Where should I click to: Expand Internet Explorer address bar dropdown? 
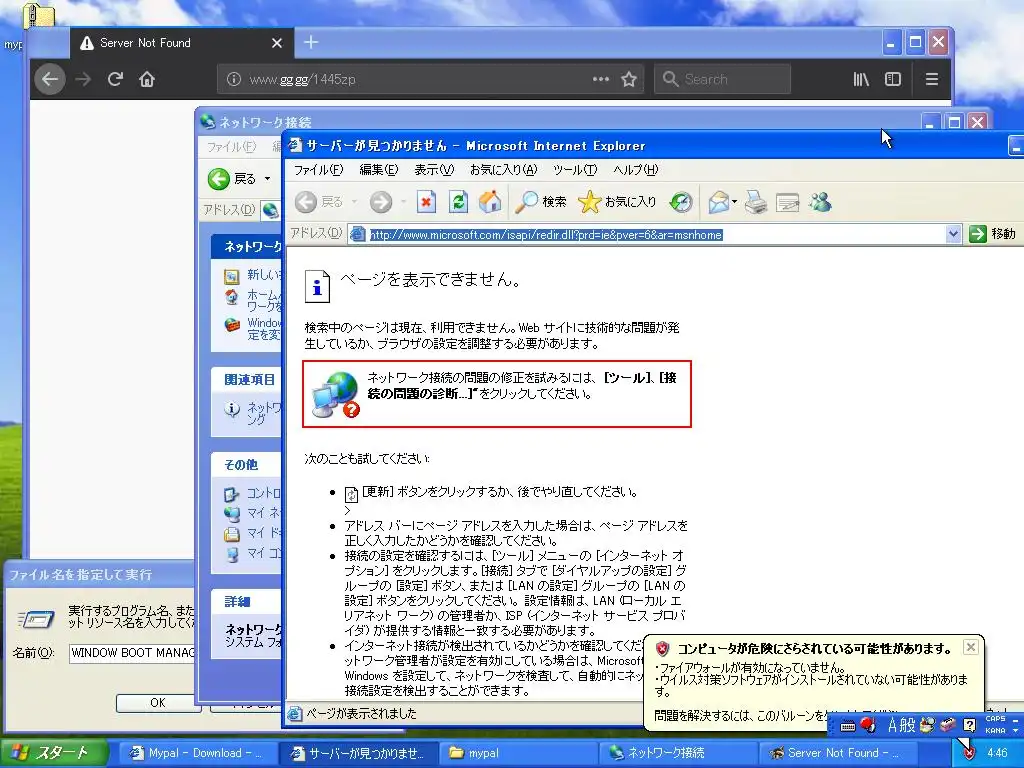point(953,234)
